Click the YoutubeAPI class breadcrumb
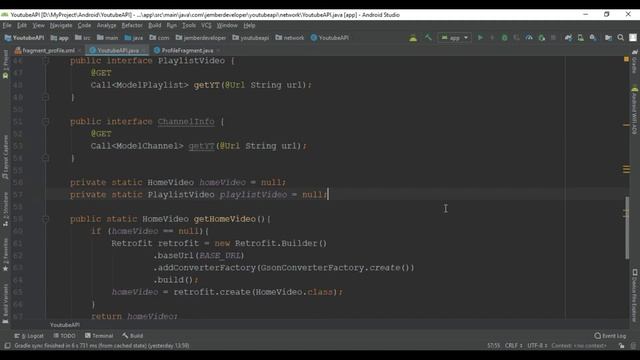 pyautogui.click(x=330, y=38)
